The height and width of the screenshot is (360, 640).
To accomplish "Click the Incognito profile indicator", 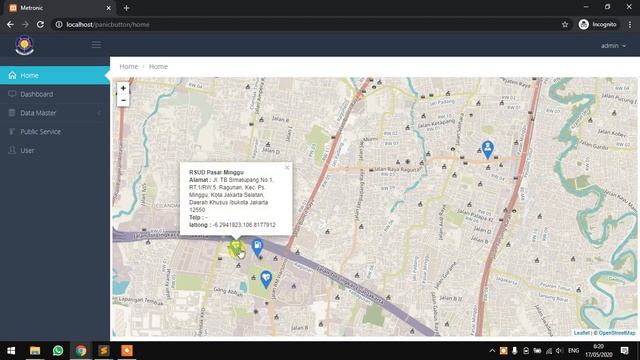I will (598, 24).
